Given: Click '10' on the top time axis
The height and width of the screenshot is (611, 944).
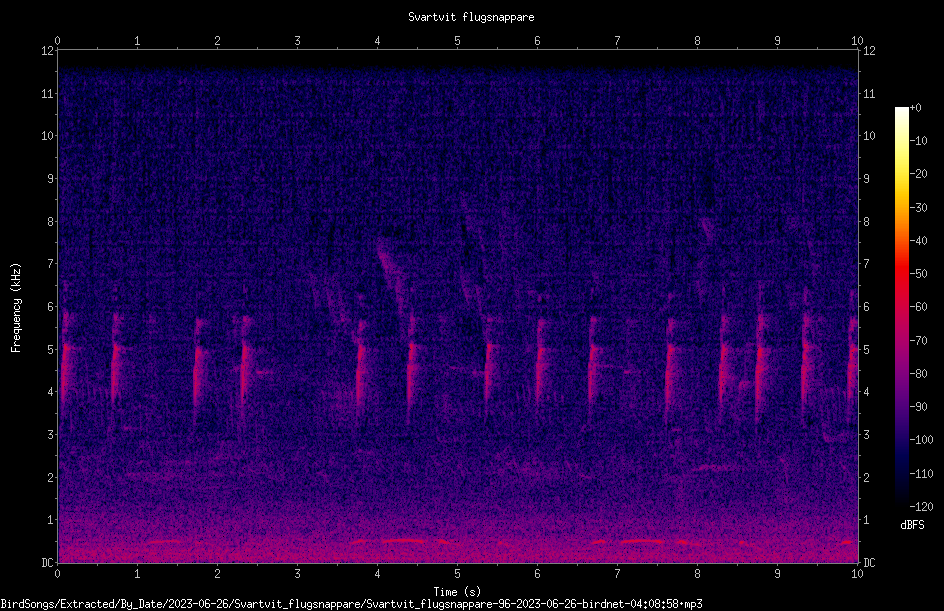Looking at the screenshot, I should click(x=857, y=41).
